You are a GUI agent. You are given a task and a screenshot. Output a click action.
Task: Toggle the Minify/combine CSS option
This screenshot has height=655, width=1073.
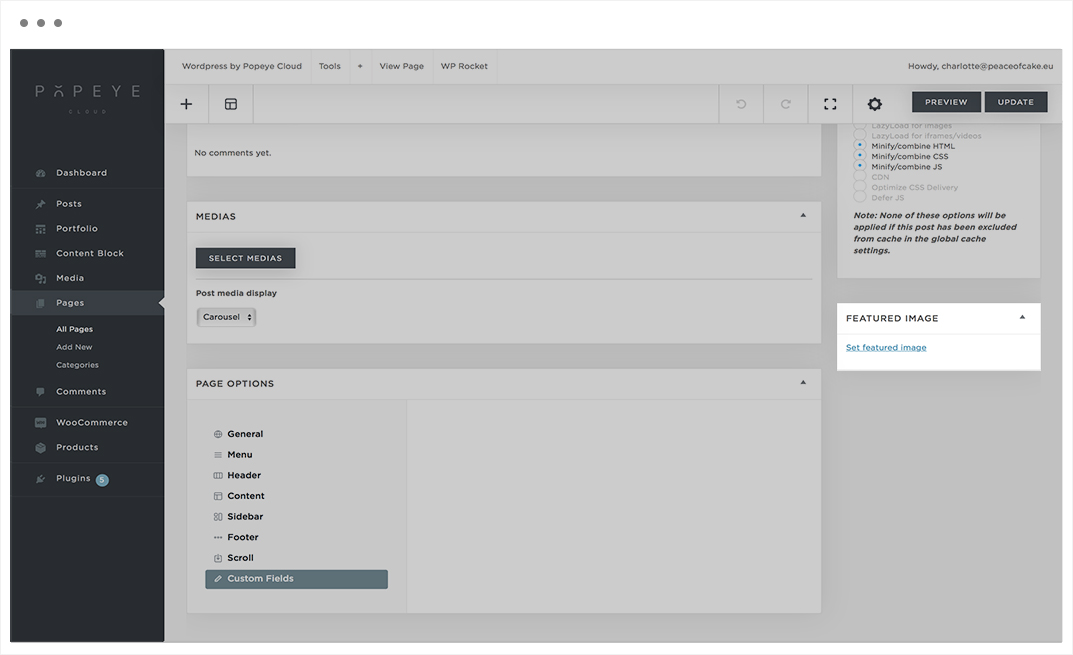[859, 155]
